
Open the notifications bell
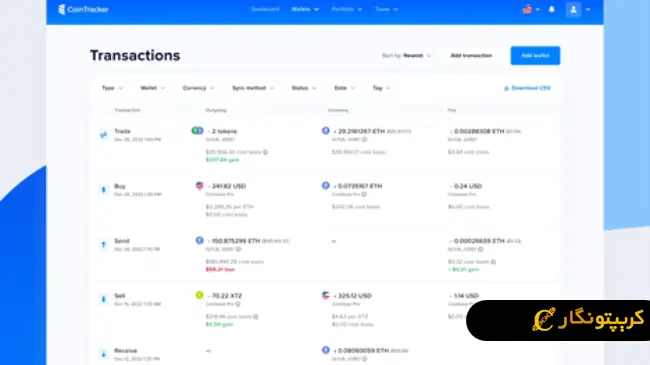(551, 9)
